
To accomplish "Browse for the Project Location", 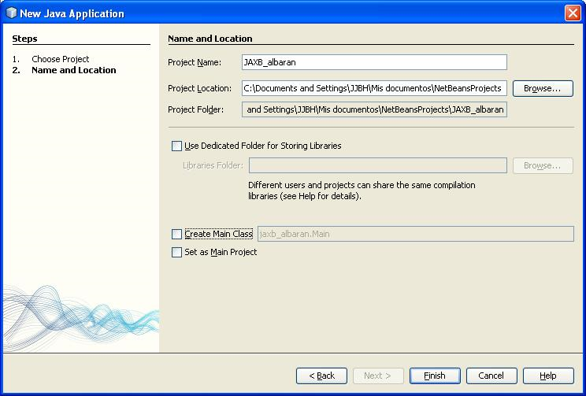I will pyautogui.click(x=543, y=89).
